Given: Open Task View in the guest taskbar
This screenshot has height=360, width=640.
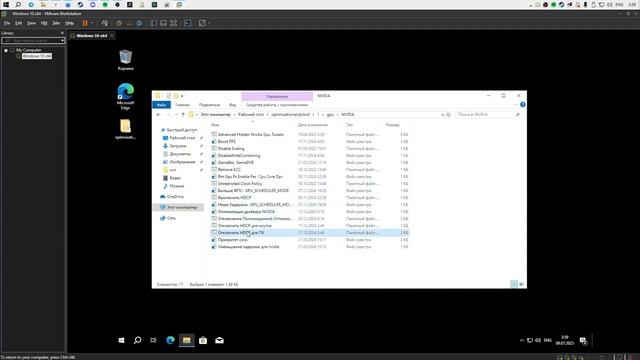Looking at the screenshot, I should point(153,340).
